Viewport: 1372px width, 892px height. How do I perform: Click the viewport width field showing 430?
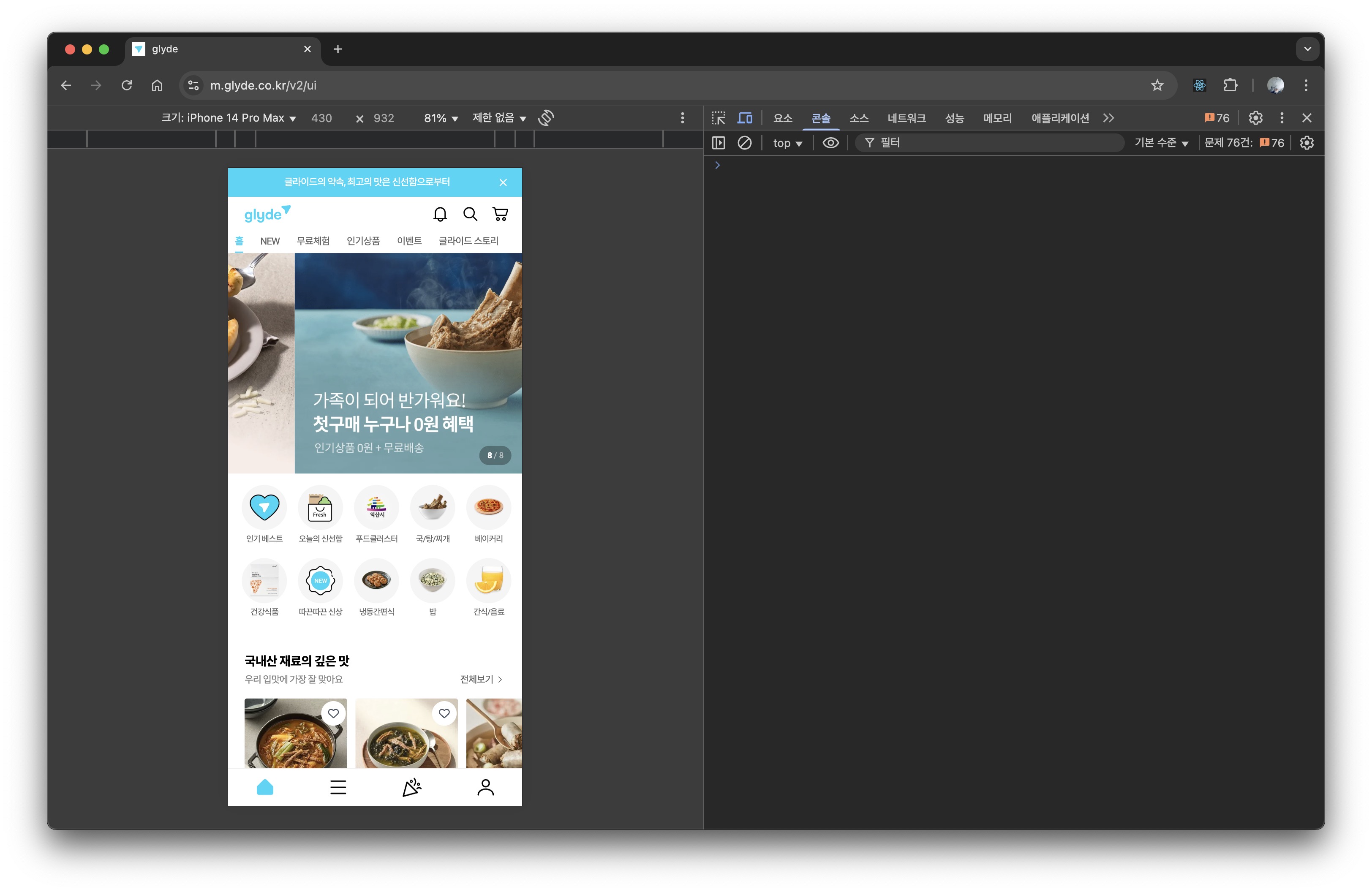click(x=322, y=118)
